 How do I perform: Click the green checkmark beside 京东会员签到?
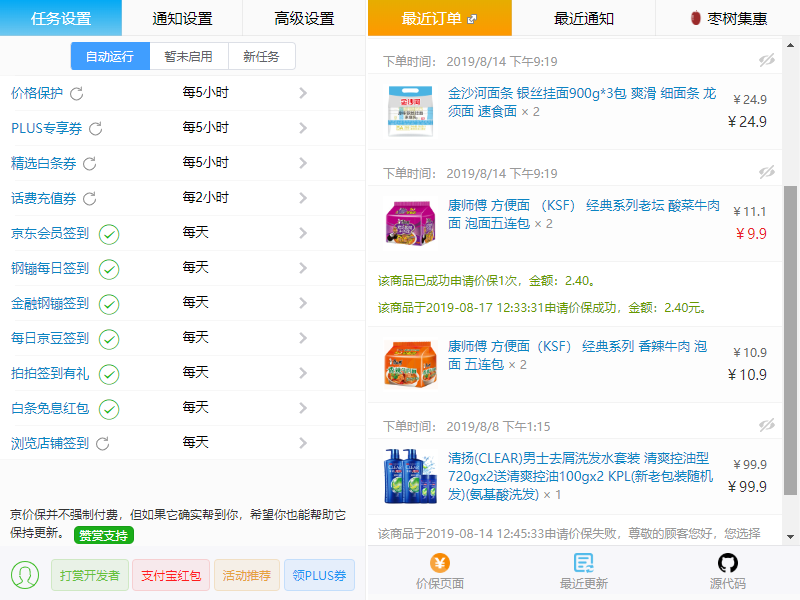click(109, 234)
